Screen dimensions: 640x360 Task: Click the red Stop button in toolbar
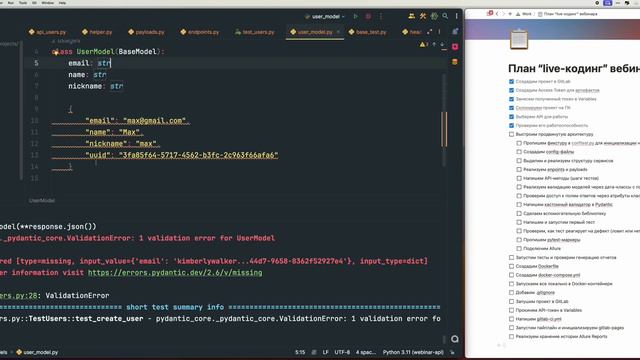[x=368, y=16]
